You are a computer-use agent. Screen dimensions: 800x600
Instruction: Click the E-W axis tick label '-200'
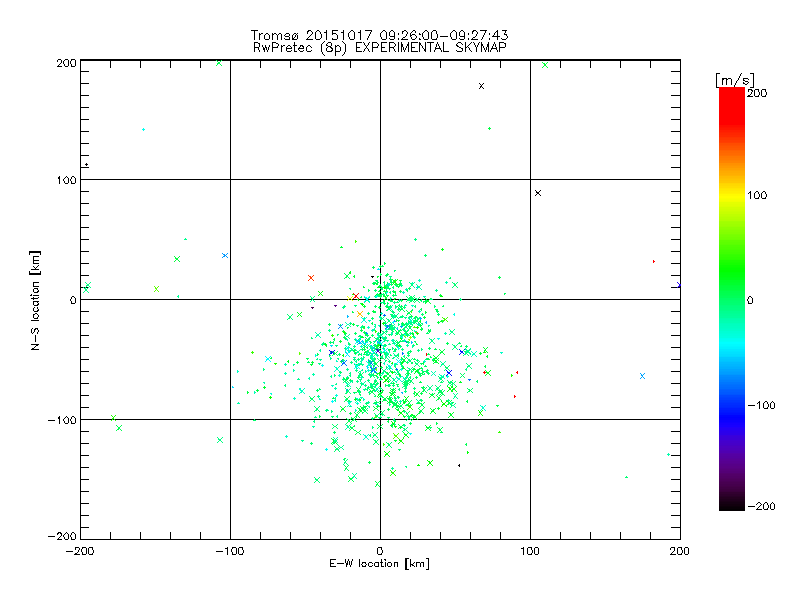pyautogui.click(x=80, y=551)
